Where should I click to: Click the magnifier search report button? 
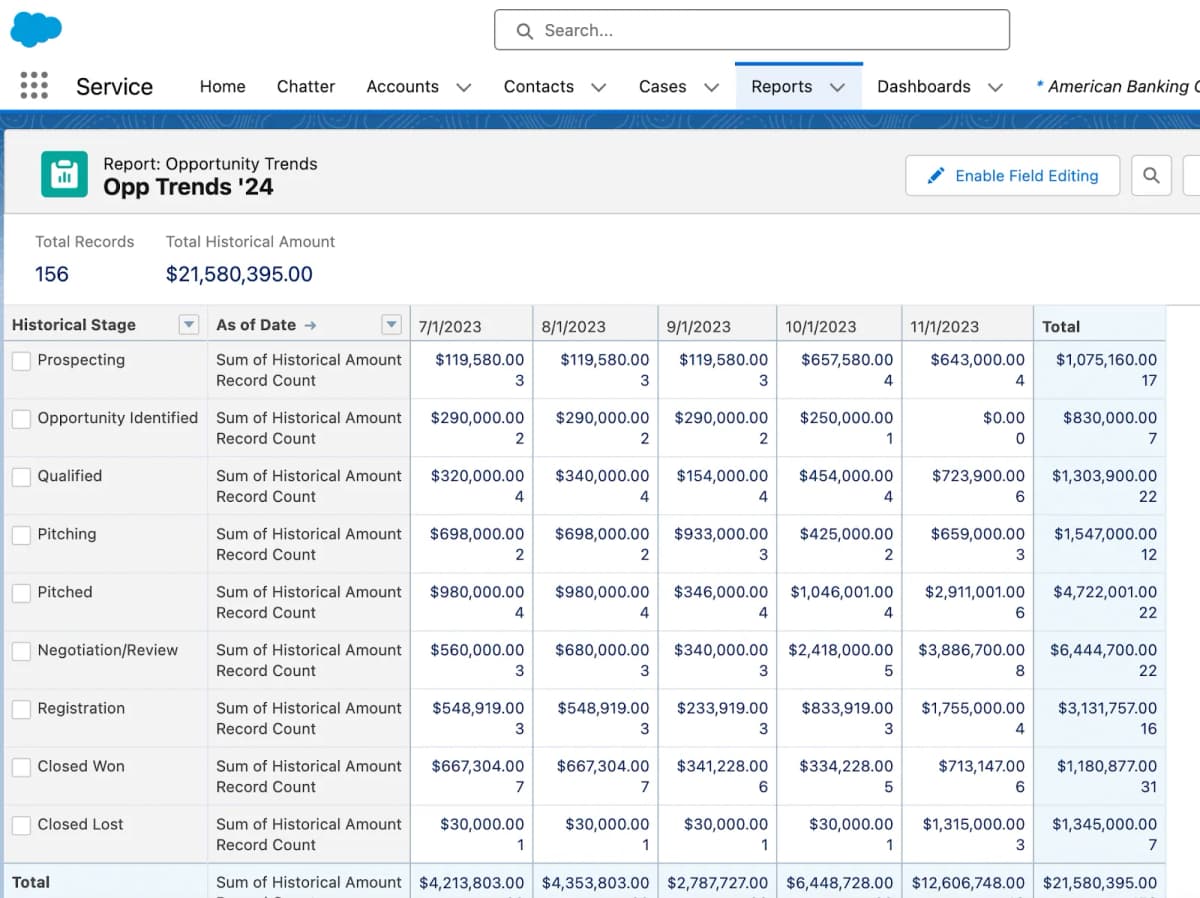(1151, 175)
